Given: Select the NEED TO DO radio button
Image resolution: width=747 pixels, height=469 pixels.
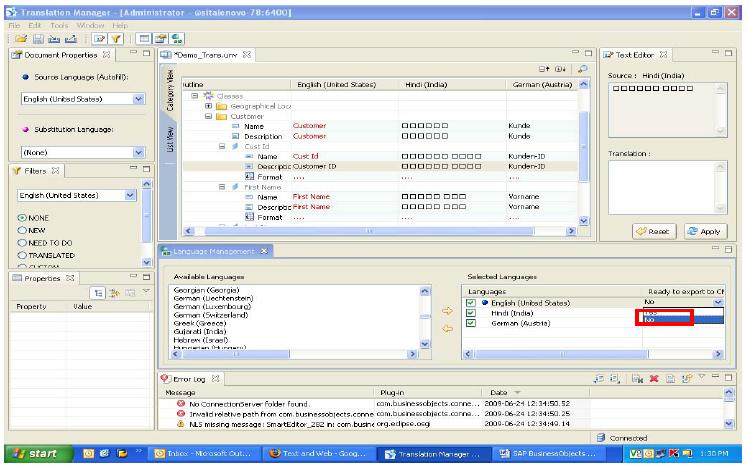Looking at the screenshot, I should (22, 243).
